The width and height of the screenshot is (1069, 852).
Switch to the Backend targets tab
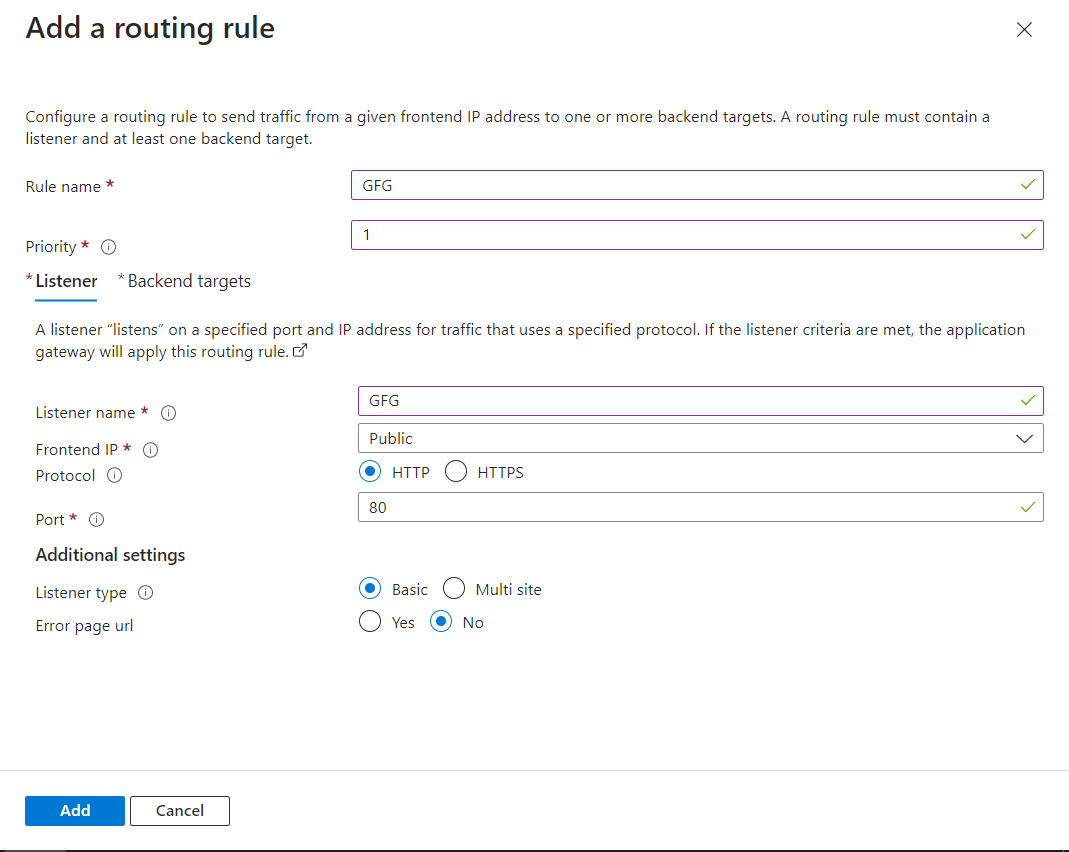189,281
